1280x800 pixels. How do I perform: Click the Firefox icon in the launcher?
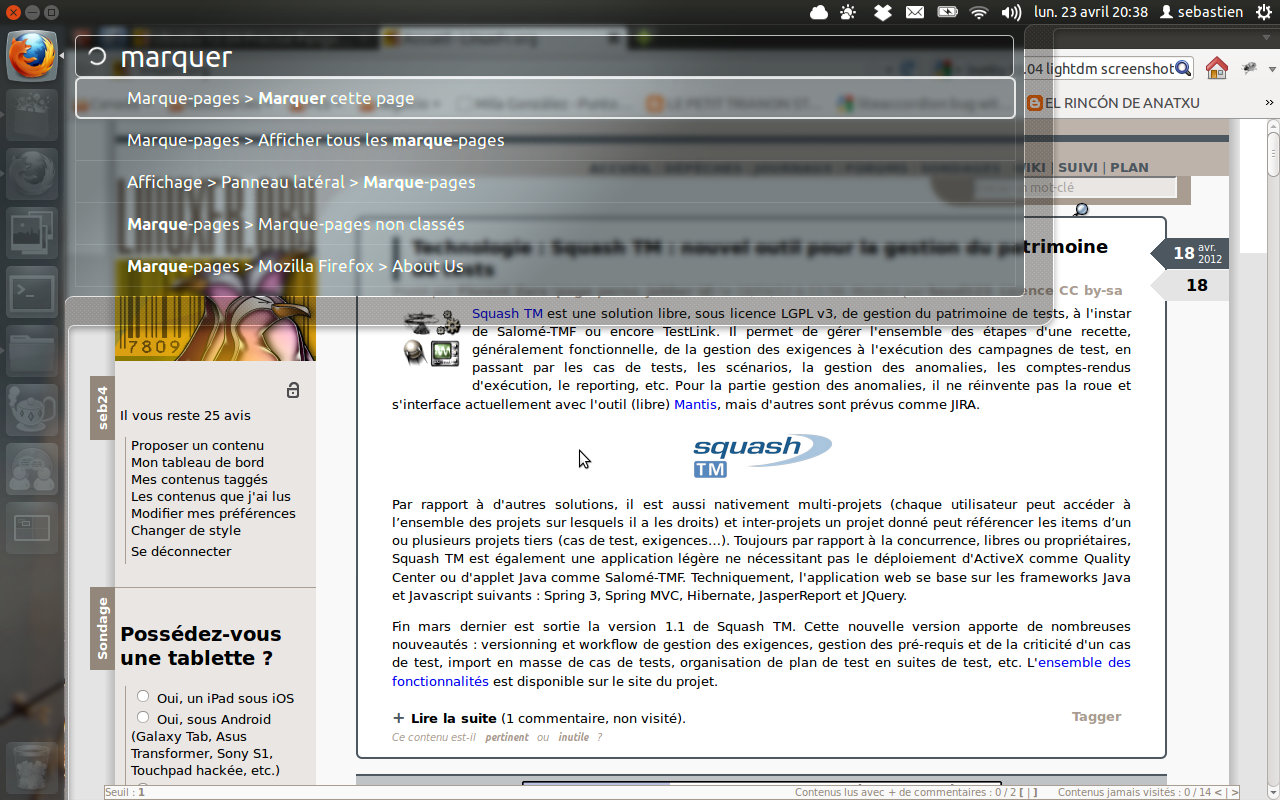click(32, 56)
